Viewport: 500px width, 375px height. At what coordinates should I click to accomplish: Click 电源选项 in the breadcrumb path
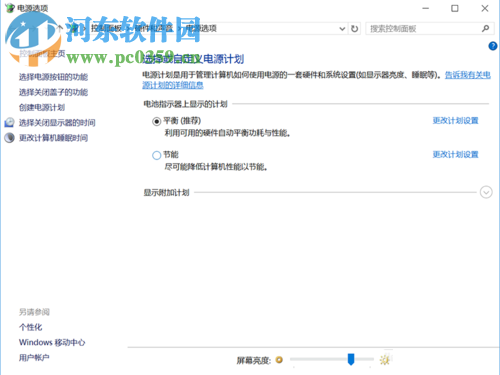201,28
